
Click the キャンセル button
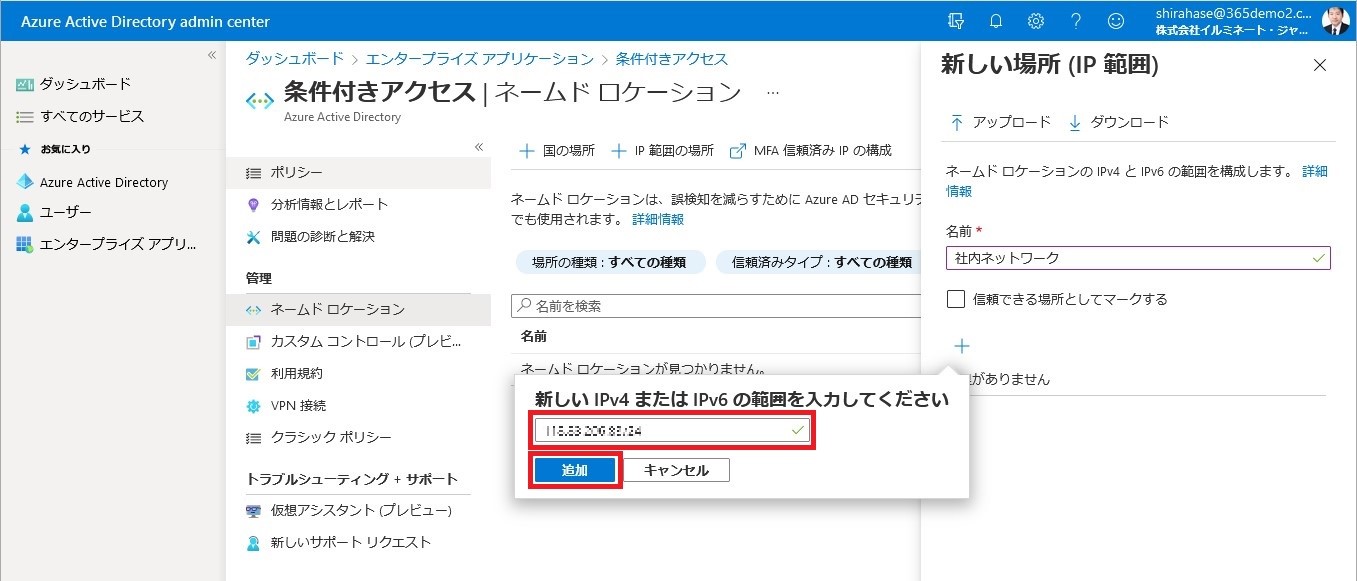click(676, 470)
